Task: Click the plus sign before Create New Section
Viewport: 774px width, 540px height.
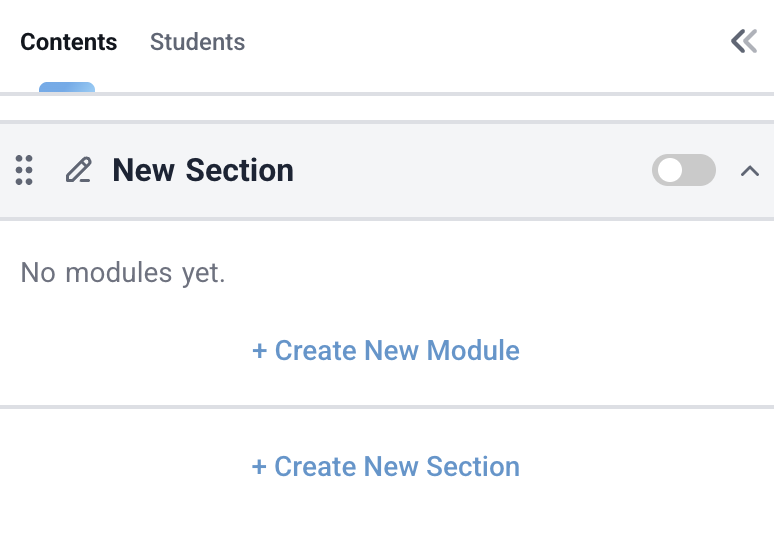Action: point(259,467)
